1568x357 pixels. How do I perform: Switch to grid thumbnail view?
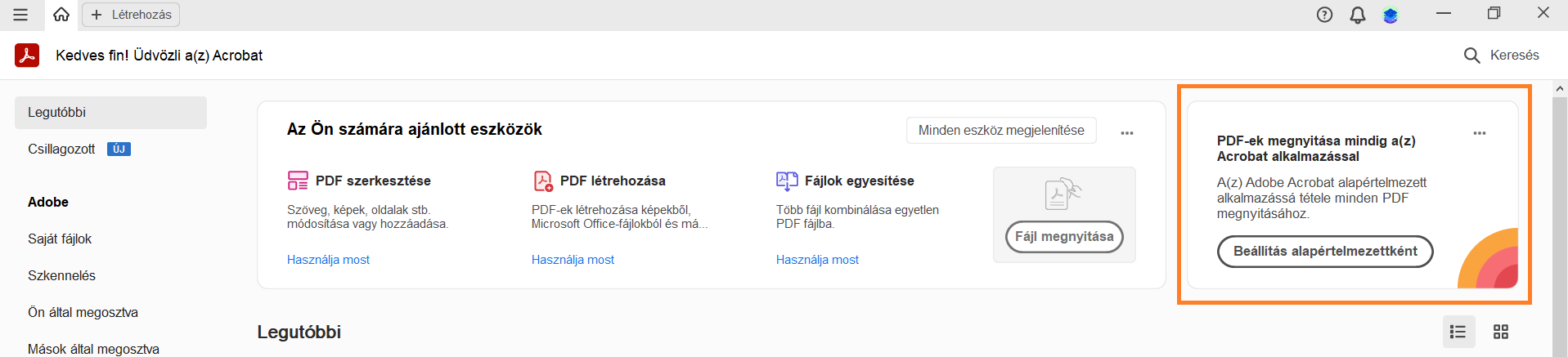coord(1501,332)
